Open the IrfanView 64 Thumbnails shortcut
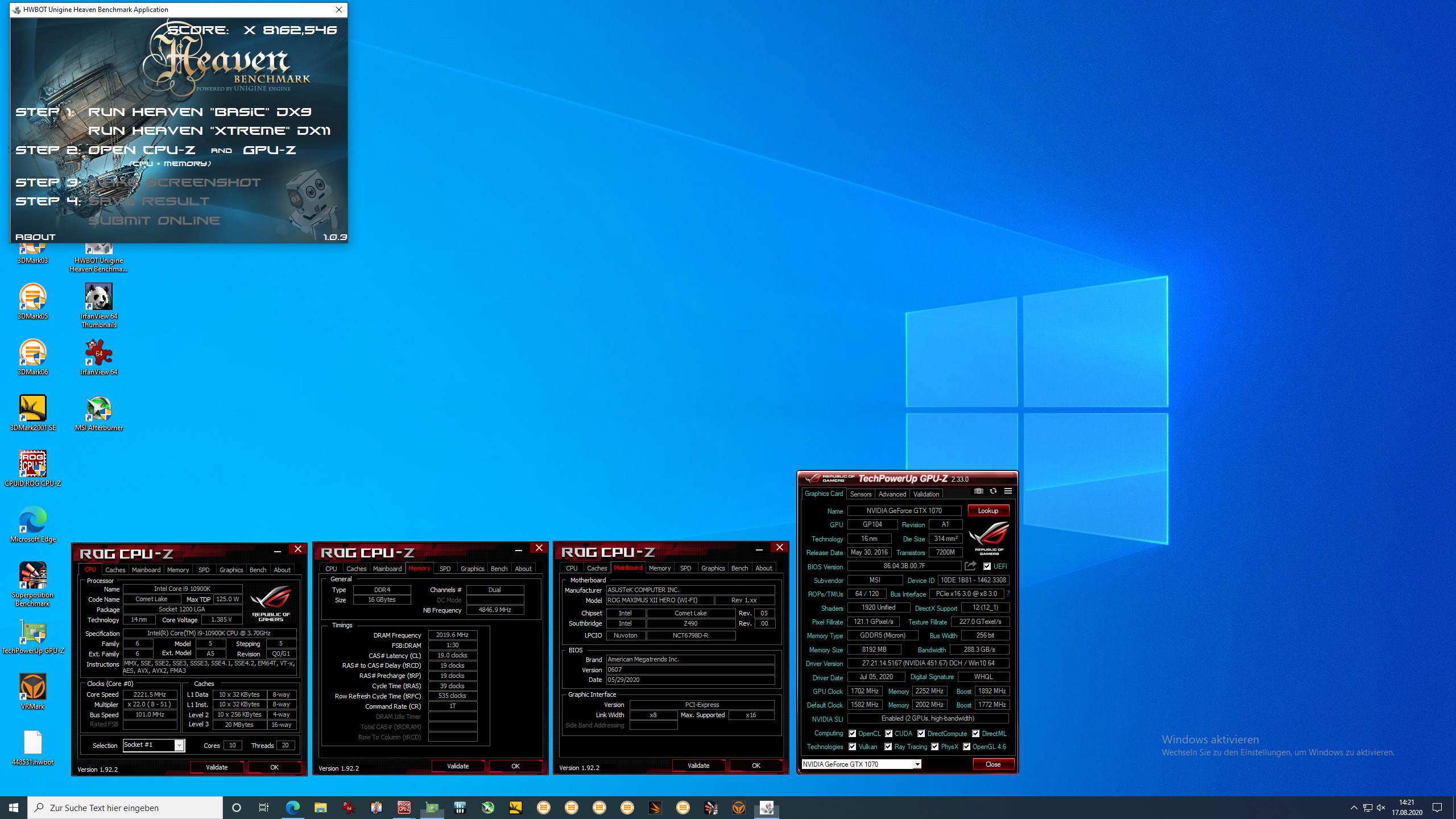The width and height of the screenshot is (1456, 819). (99, 305)
